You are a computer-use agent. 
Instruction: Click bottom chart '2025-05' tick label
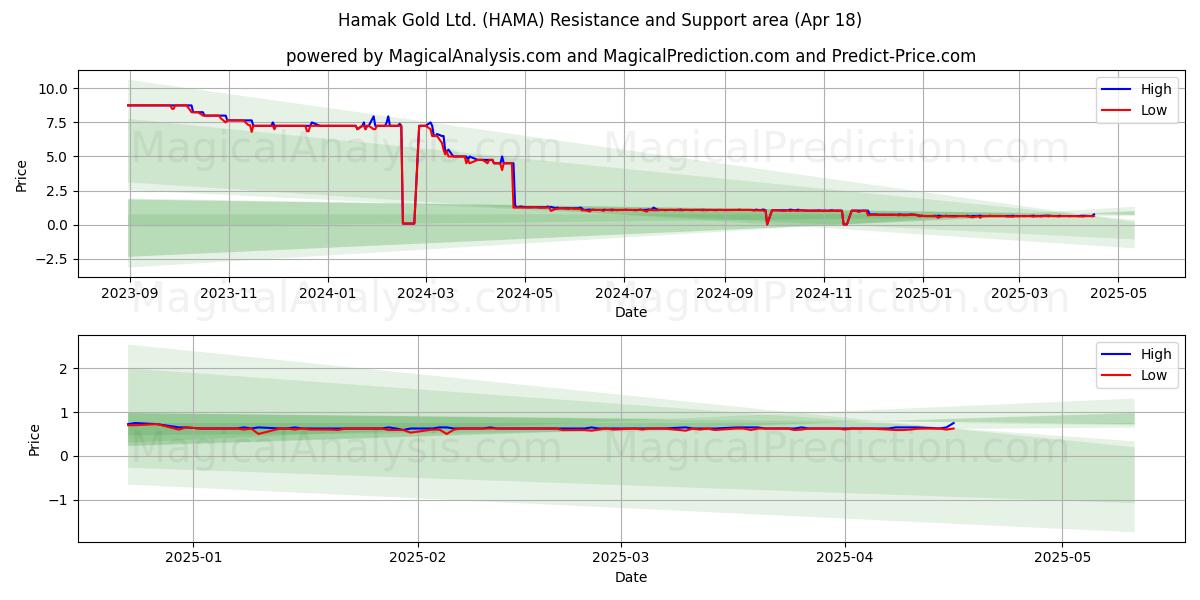coord(1062,557)
